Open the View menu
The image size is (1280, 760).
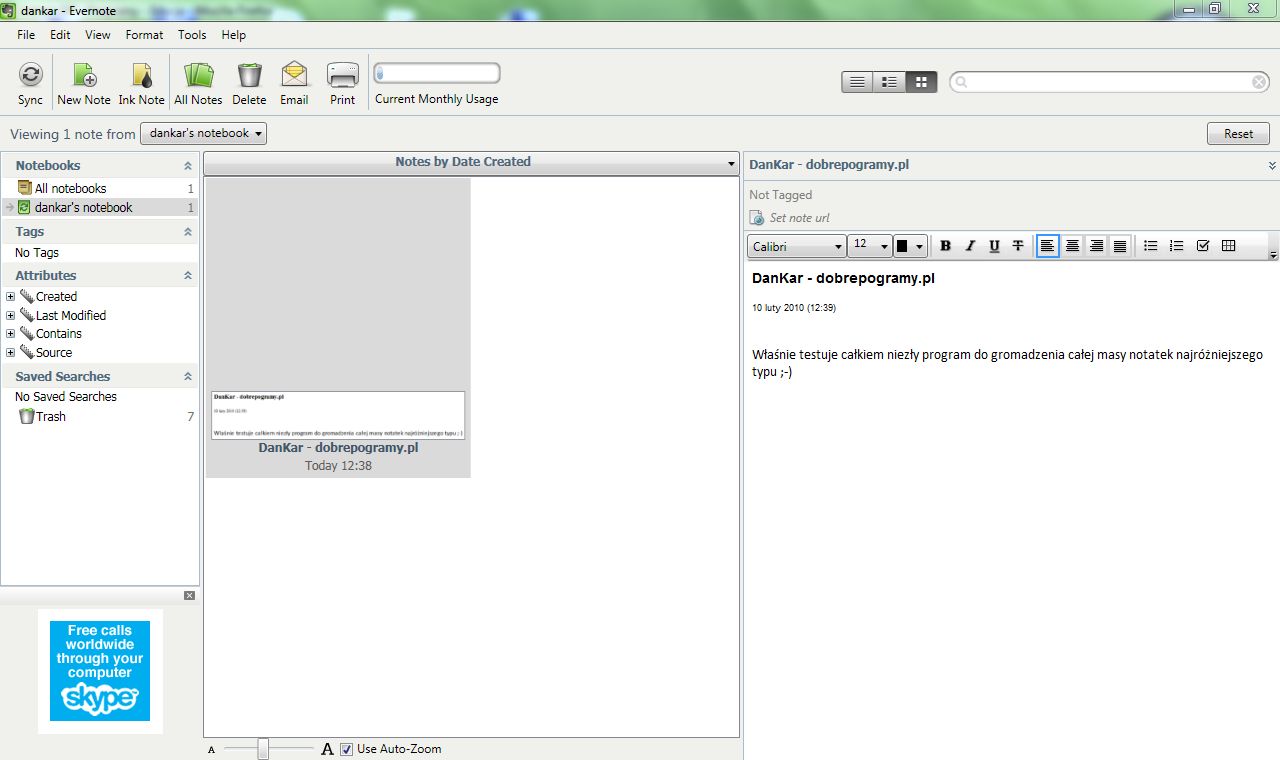(x=98, y=35)
